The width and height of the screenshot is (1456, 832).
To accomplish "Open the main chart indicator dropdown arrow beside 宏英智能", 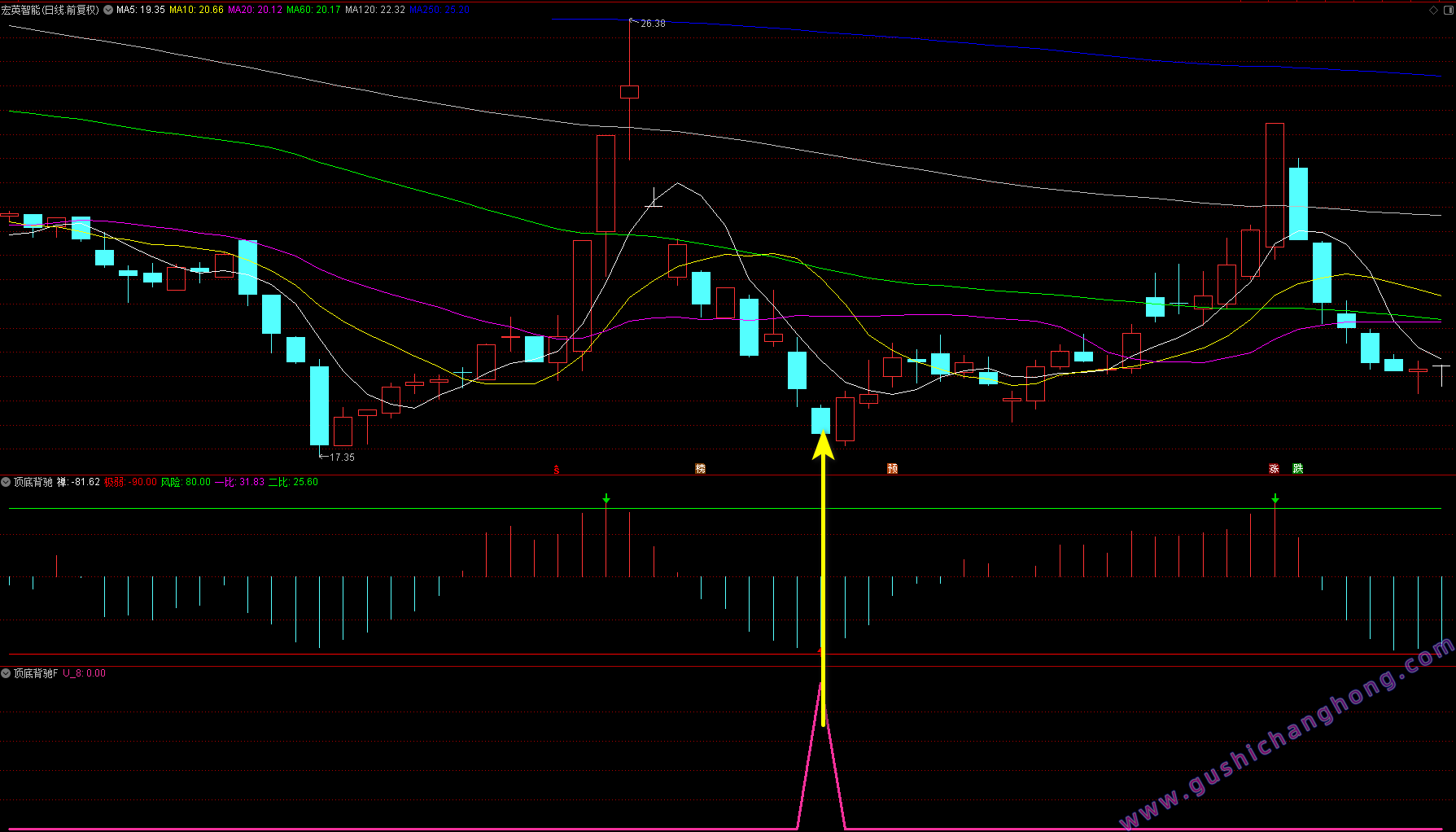I will [108, 10].
